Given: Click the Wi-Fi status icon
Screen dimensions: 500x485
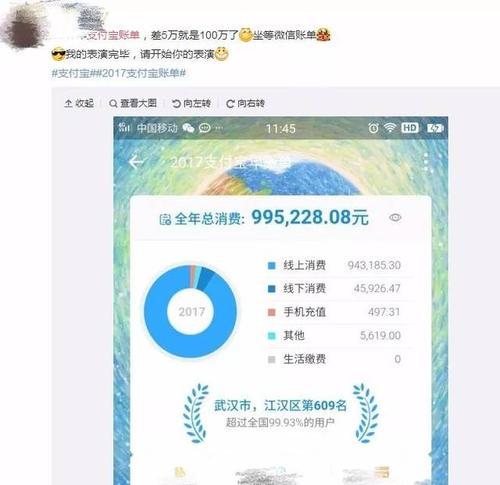Looking at the screenshot, I should pos(390,128).
